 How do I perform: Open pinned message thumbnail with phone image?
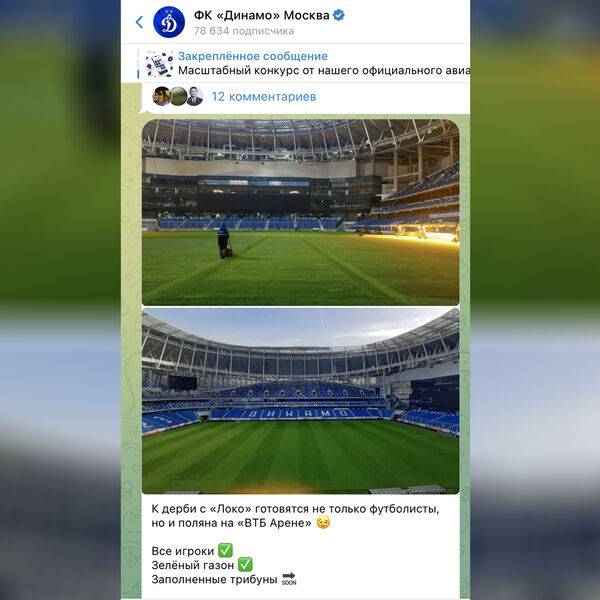point(159,64)
